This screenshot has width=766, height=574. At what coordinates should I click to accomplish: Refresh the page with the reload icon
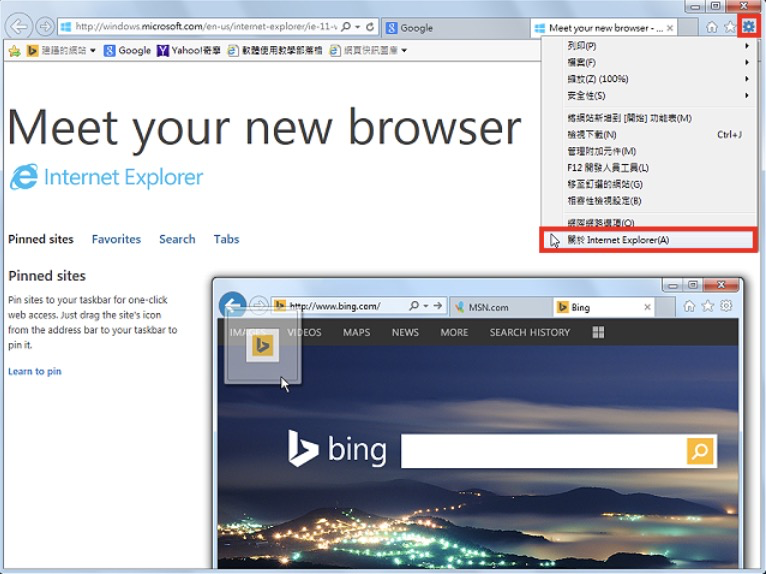point(370,26)
